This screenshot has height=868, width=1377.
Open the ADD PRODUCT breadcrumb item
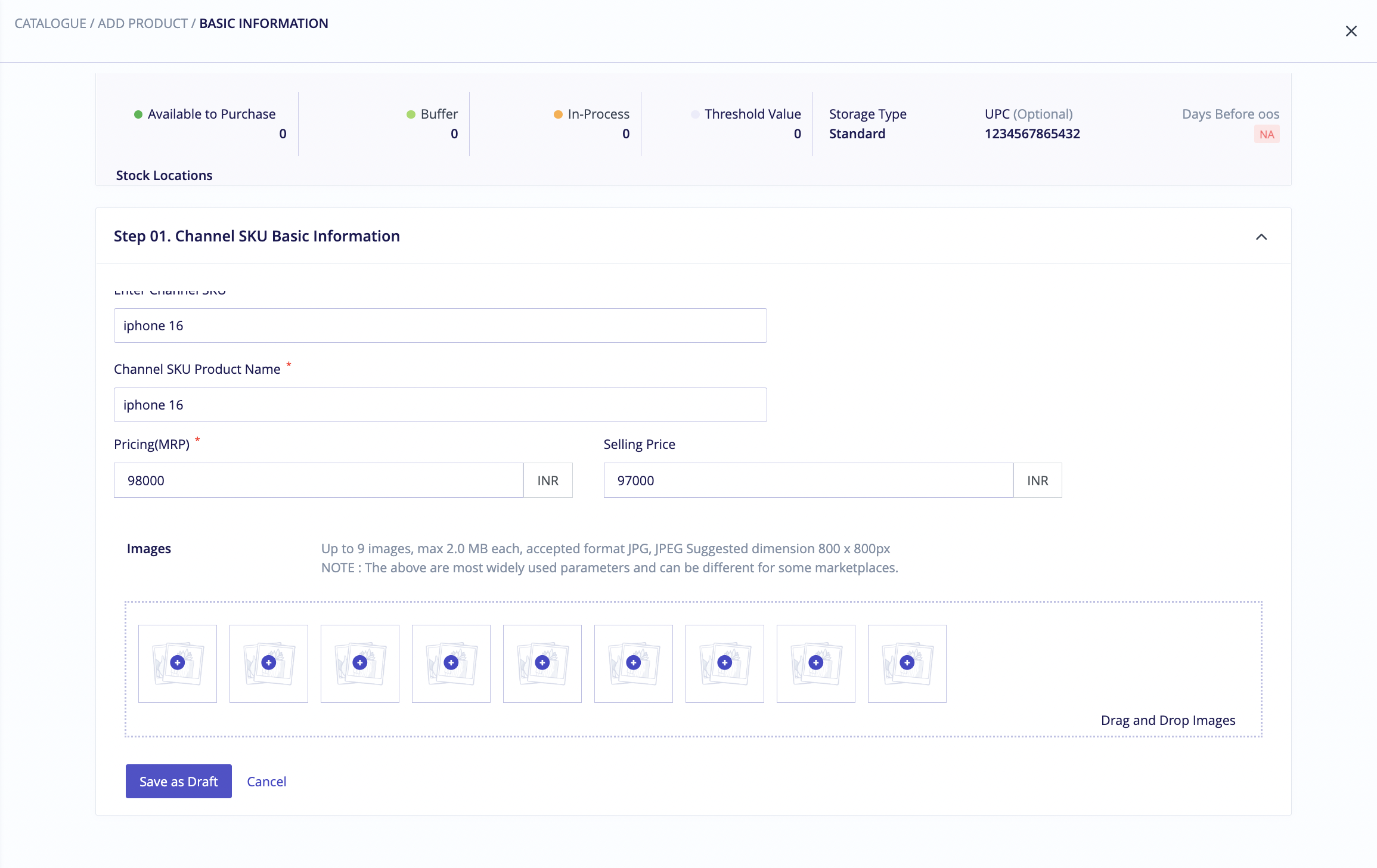click(142, 23)
